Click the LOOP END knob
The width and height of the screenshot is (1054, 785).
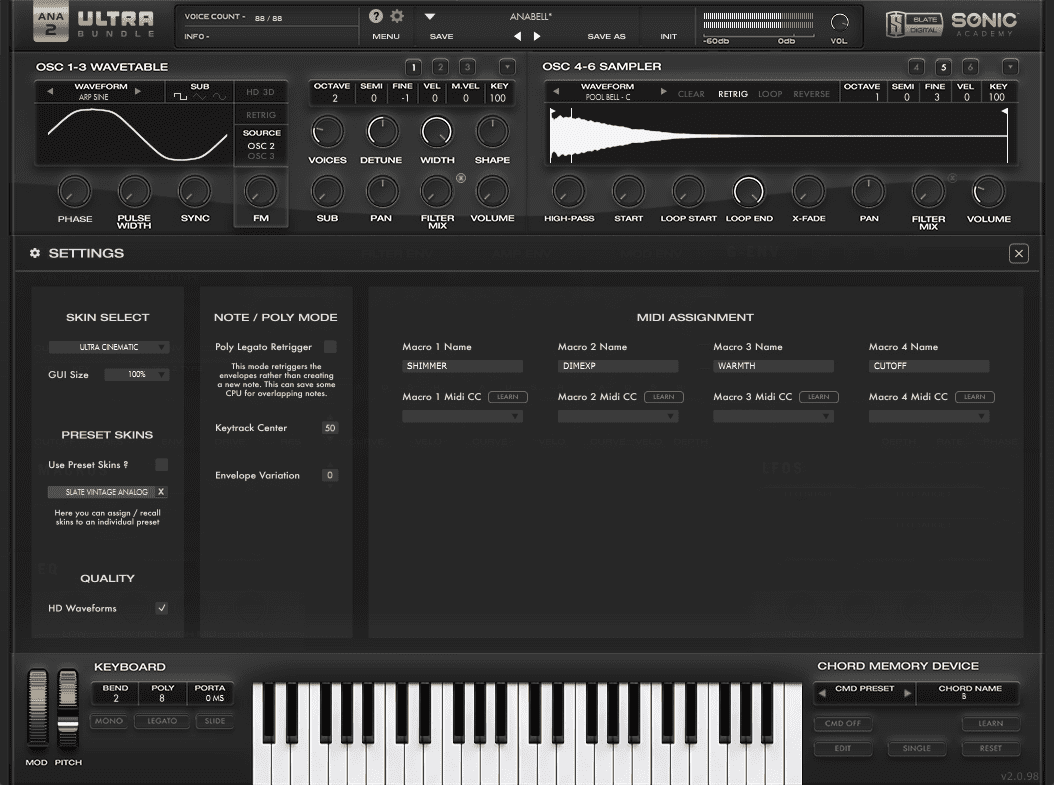tap(749, 192)
